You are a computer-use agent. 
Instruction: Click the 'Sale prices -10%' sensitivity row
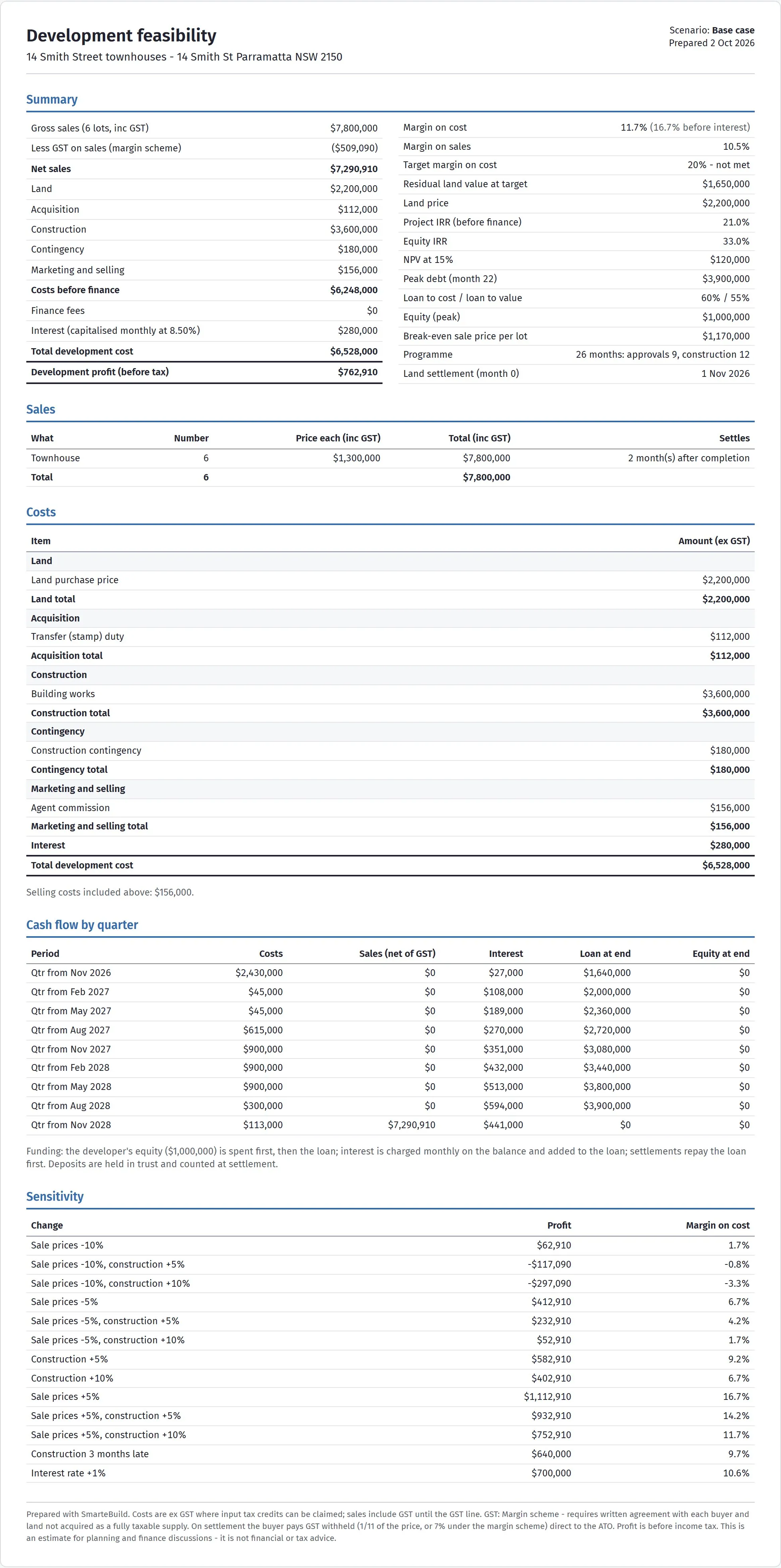point(390,1245)
